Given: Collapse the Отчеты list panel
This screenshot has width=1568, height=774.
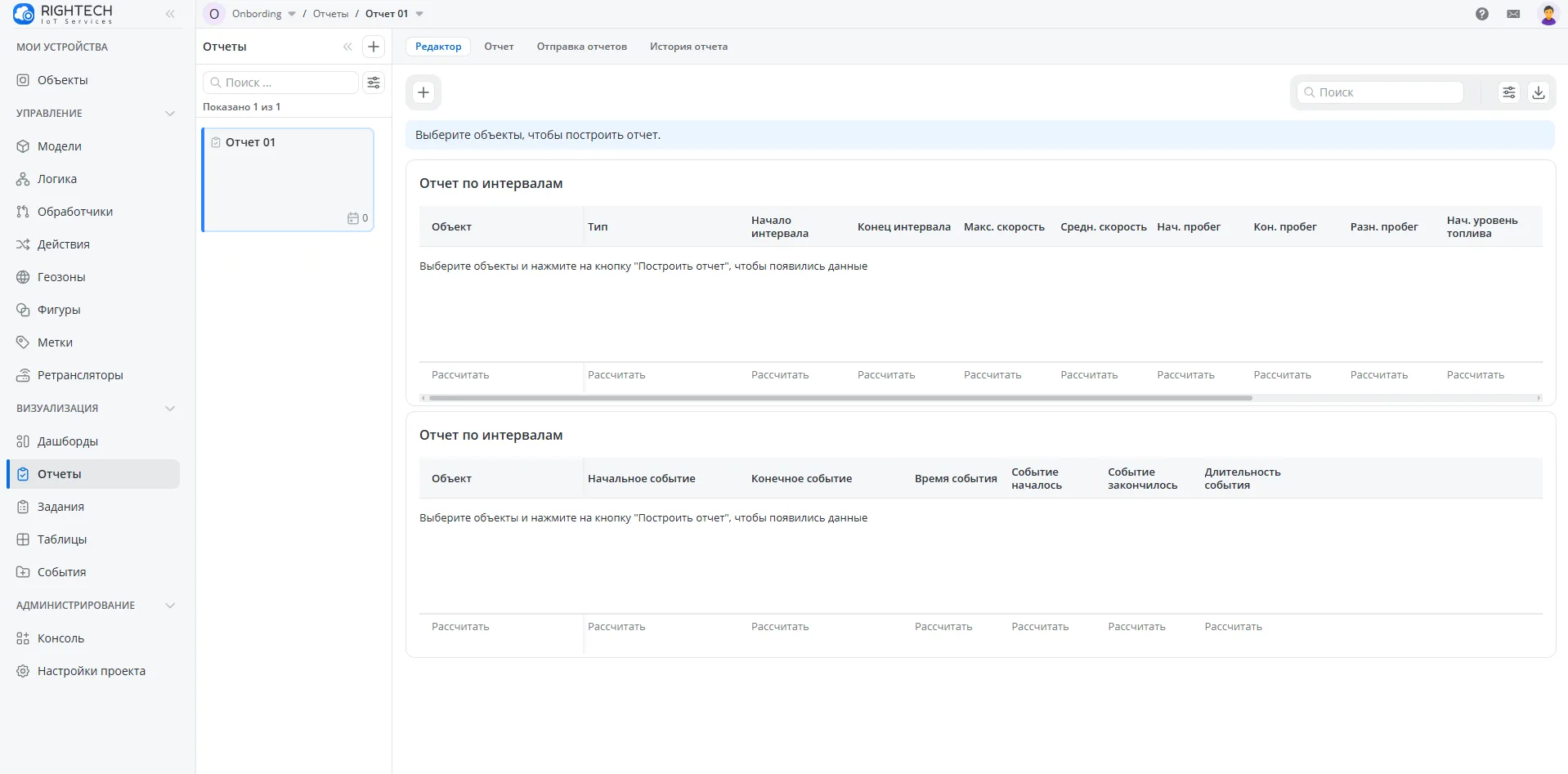Looking at the screenshot, I should coord(347,47).
